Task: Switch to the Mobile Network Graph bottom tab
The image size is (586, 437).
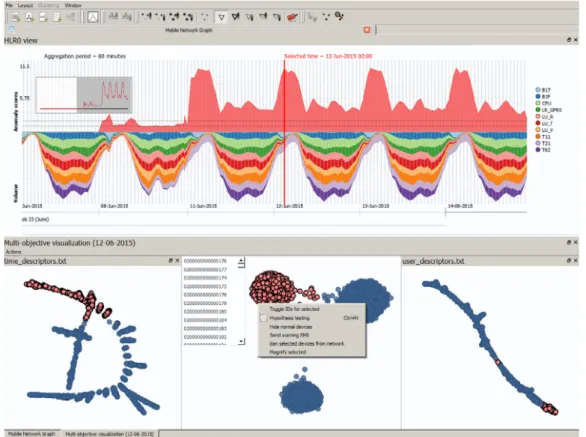Action: point(31,434)
